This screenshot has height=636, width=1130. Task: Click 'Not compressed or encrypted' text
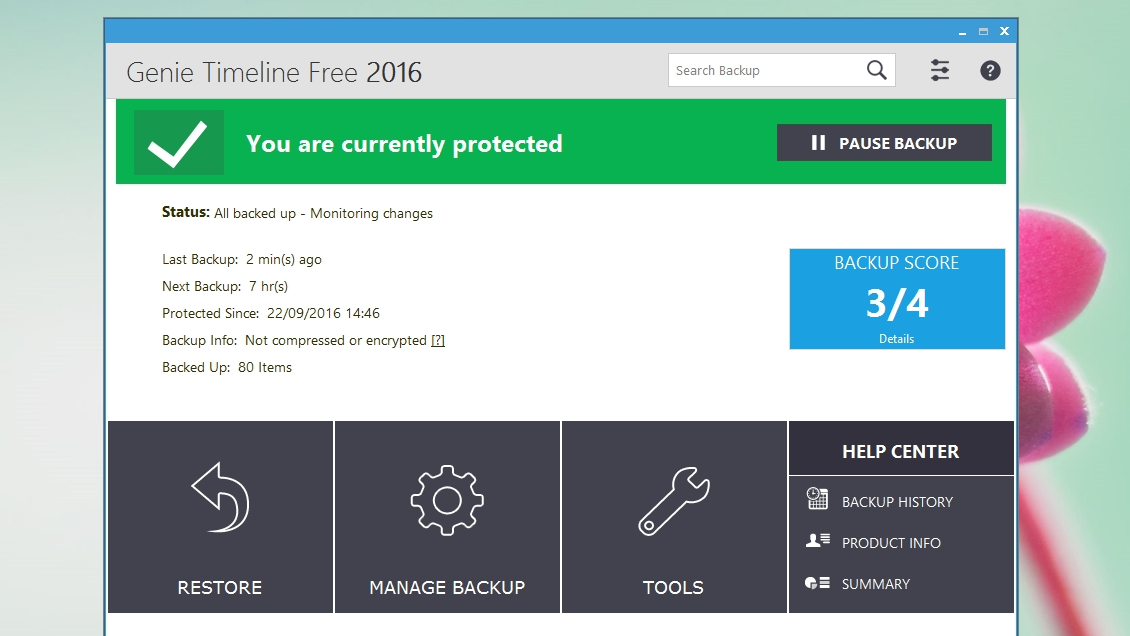[336, 340]
